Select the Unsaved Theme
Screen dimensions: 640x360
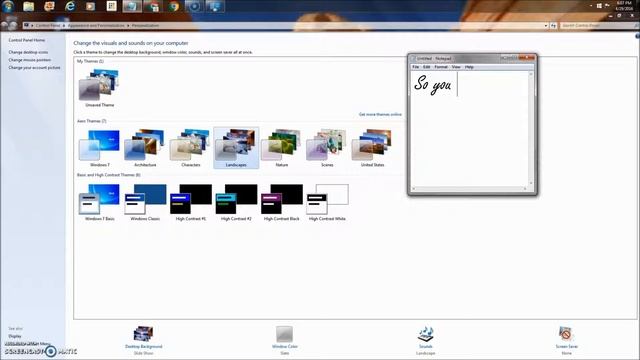[x=100, y=88]
